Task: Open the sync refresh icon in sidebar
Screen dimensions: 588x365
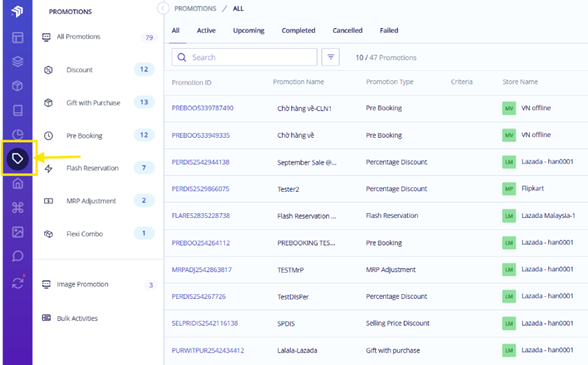Action: (x=18, y=283)
